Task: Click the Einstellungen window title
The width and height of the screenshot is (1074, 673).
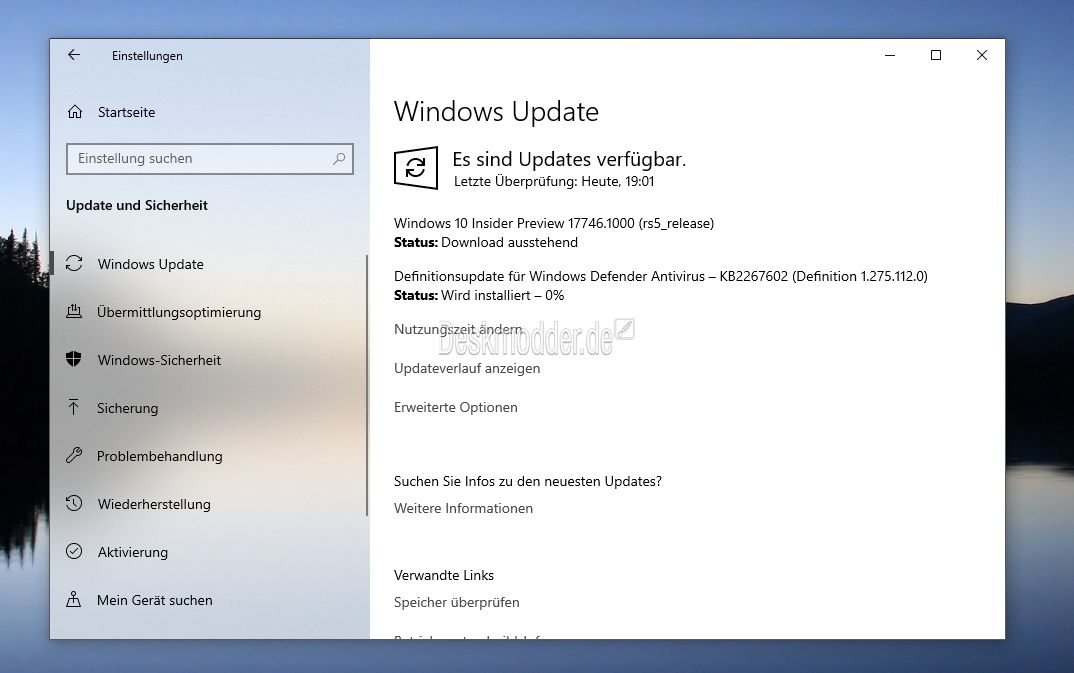Action: click(147, 56)
